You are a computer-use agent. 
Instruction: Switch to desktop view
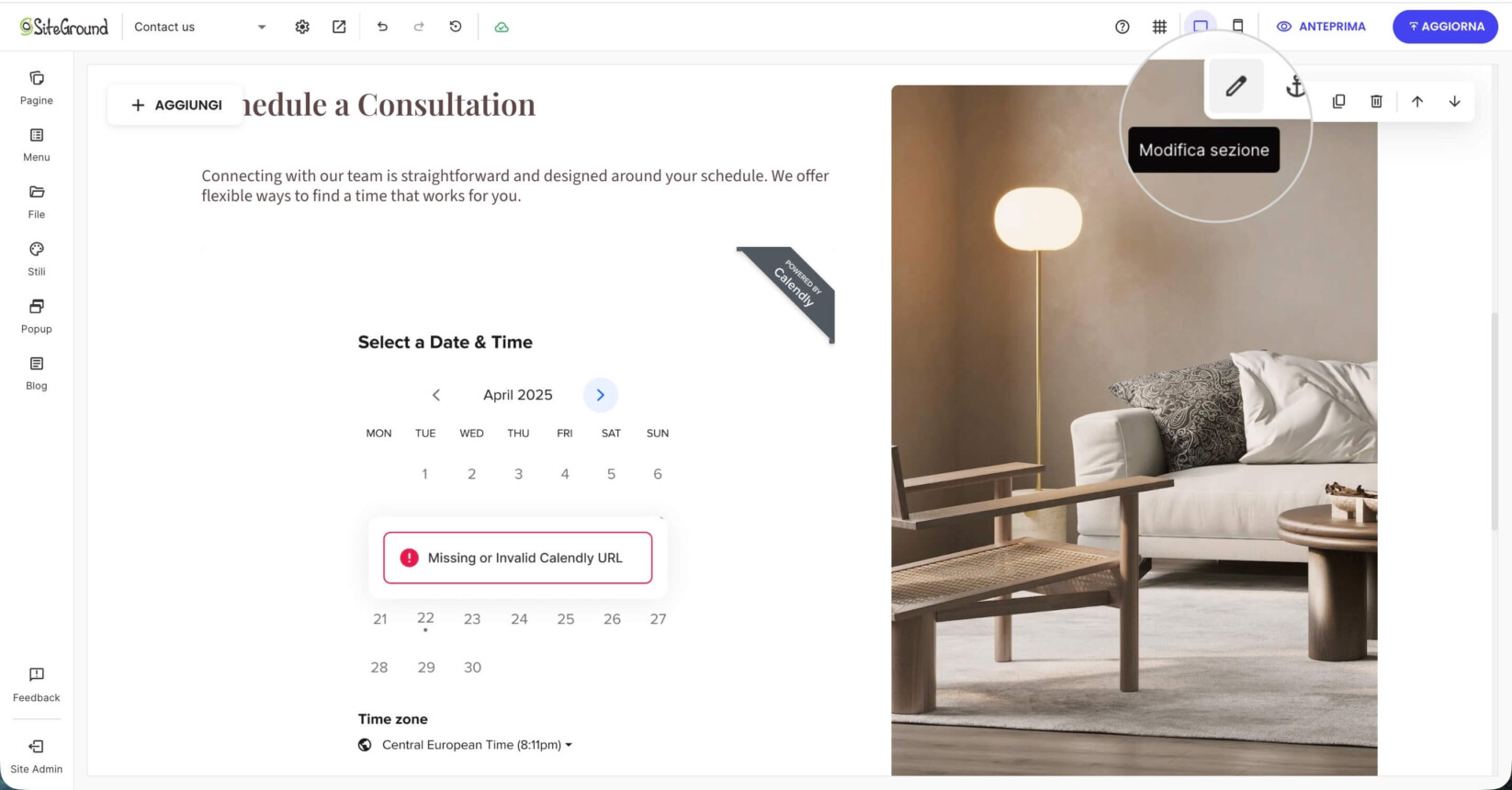pyautogui.click(x=1201, y=26)
